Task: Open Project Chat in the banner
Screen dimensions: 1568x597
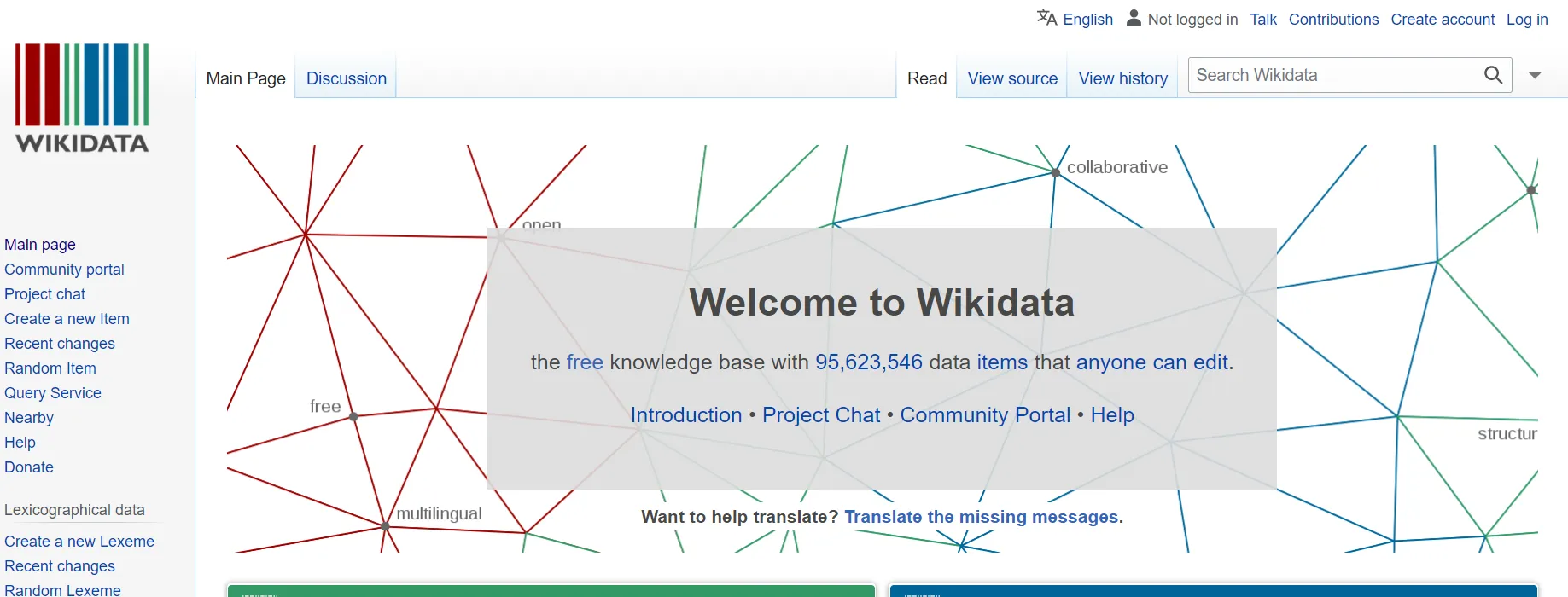Action: coord(821,415)
